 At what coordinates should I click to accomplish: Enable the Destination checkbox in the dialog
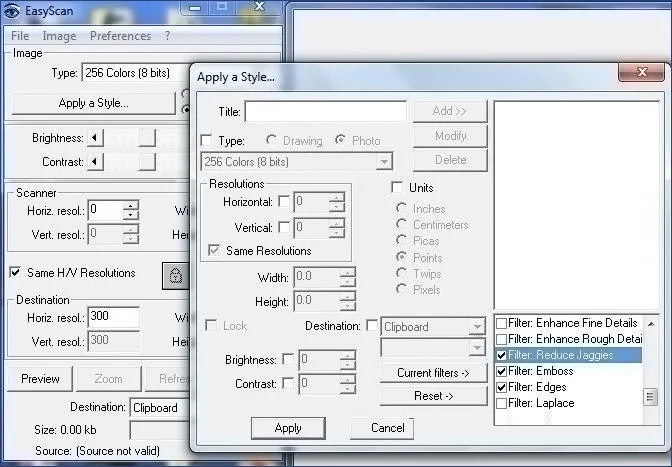[372, 326]
